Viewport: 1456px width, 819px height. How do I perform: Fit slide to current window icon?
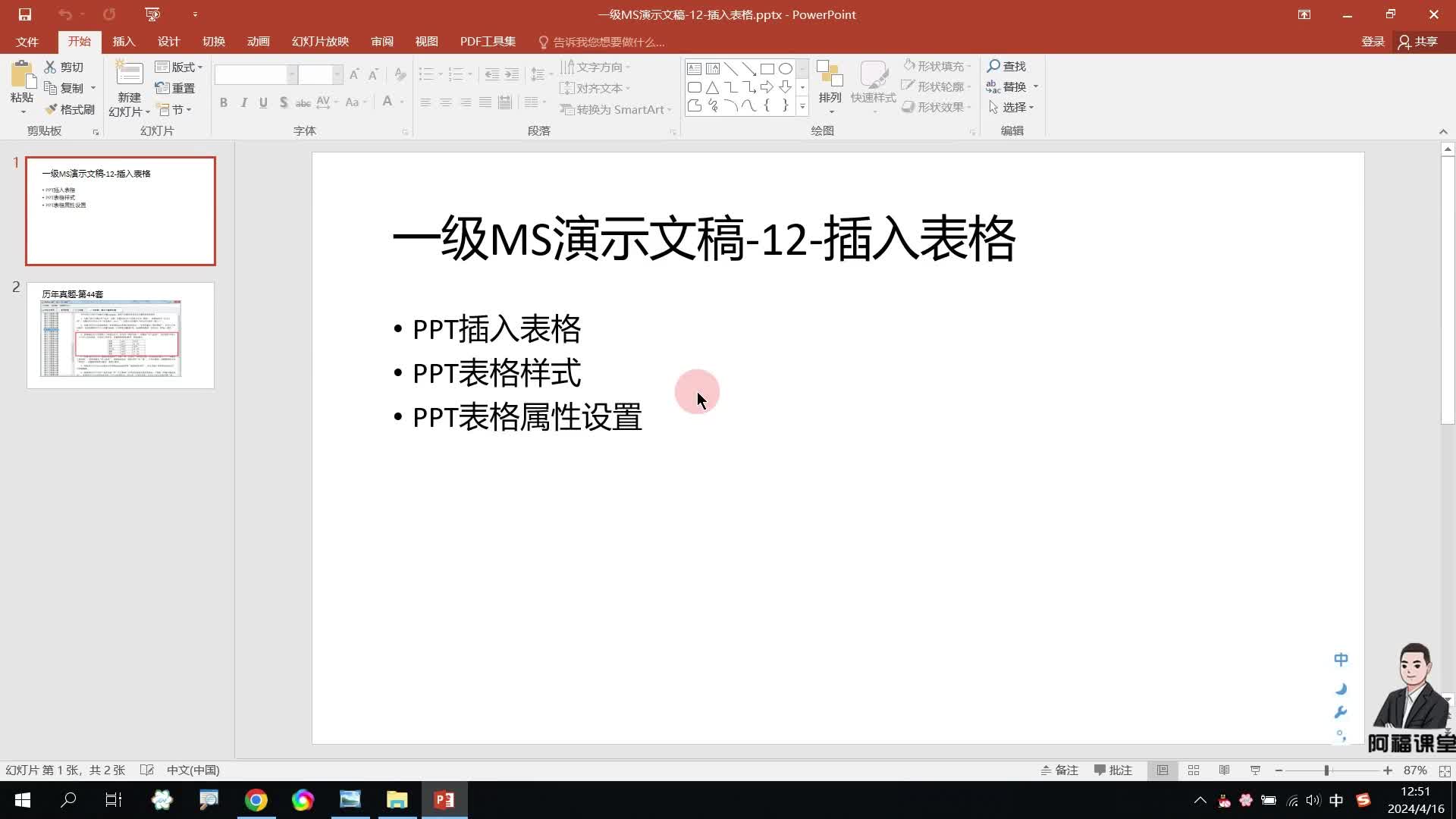point(1445,770)
